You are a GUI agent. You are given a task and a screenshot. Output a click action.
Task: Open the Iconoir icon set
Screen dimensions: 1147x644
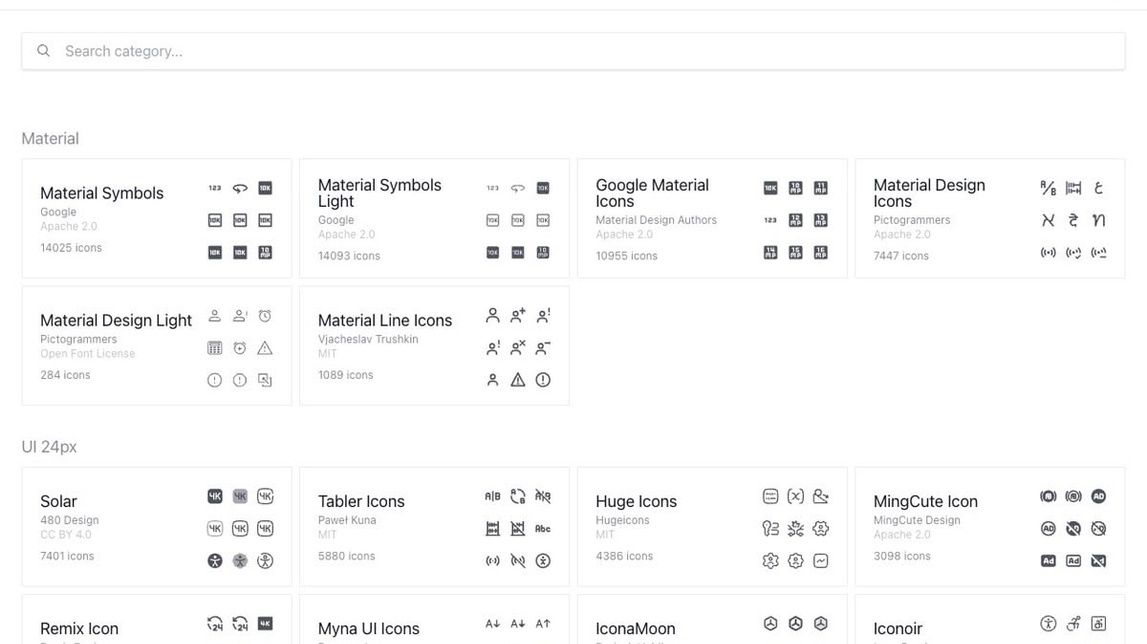(x=990, y=620)
